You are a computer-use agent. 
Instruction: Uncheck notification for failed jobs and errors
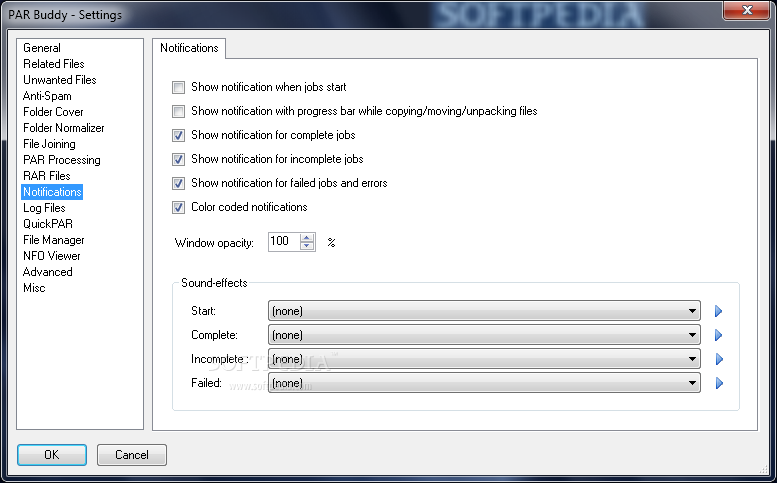pos(178,183)
